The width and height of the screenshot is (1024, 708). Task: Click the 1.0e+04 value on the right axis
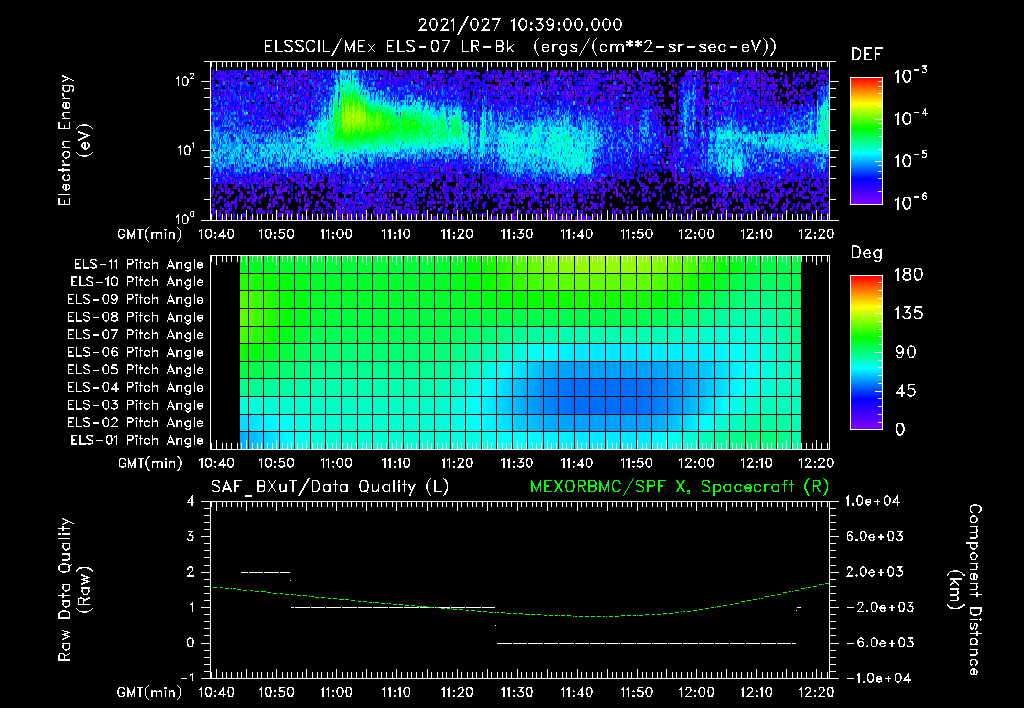tap(872, 502)
